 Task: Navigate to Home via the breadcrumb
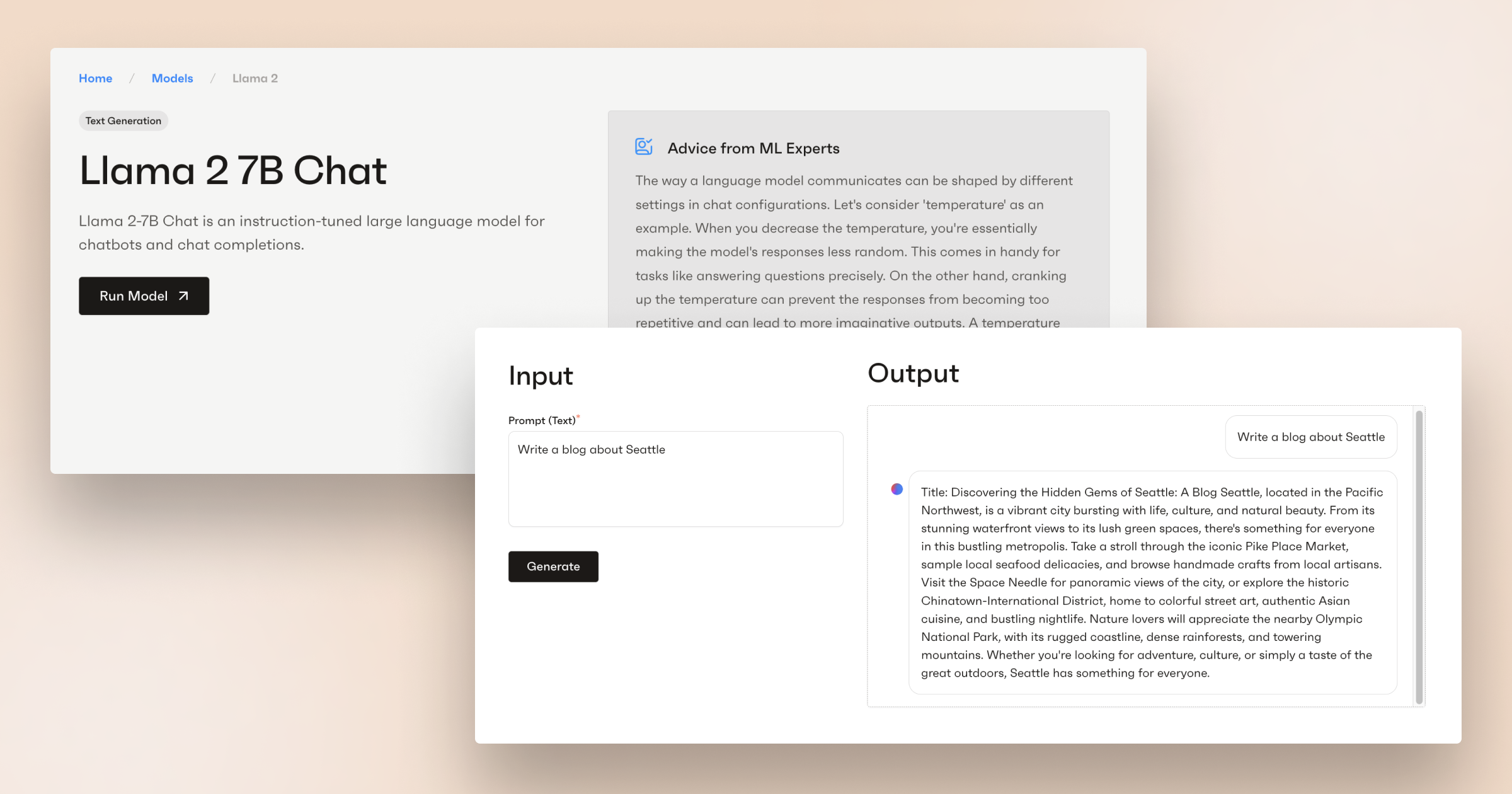coord(95,78)
